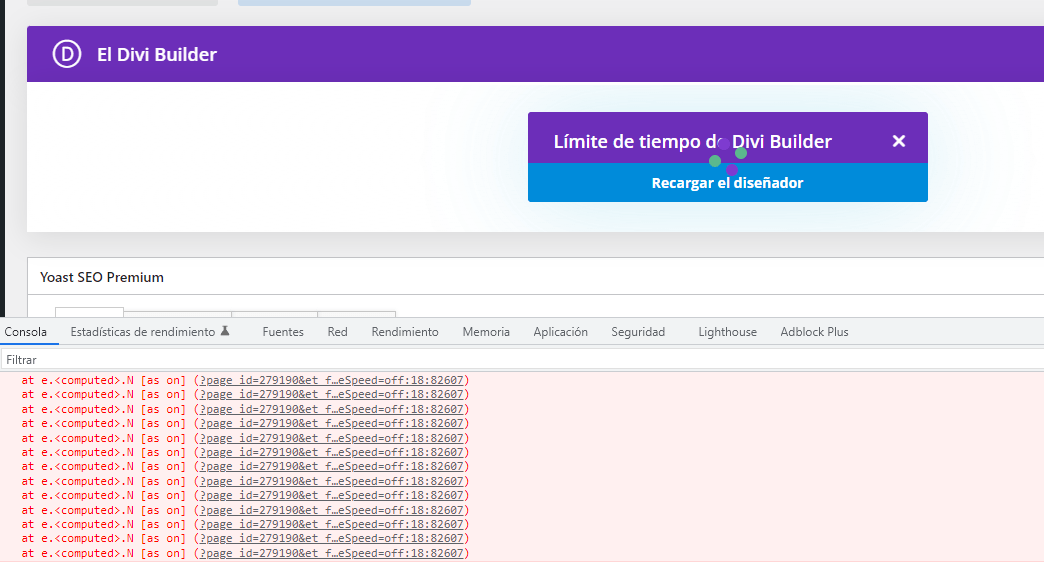Focus the Filtrar console input field
The image size is (1044, 585).
point(522,359)
